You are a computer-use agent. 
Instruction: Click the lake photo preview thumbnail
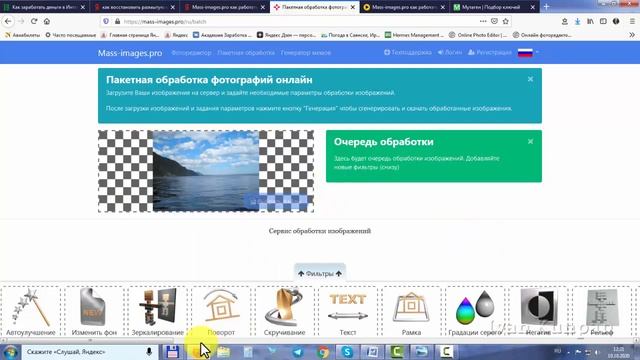[x=206, y=171]
